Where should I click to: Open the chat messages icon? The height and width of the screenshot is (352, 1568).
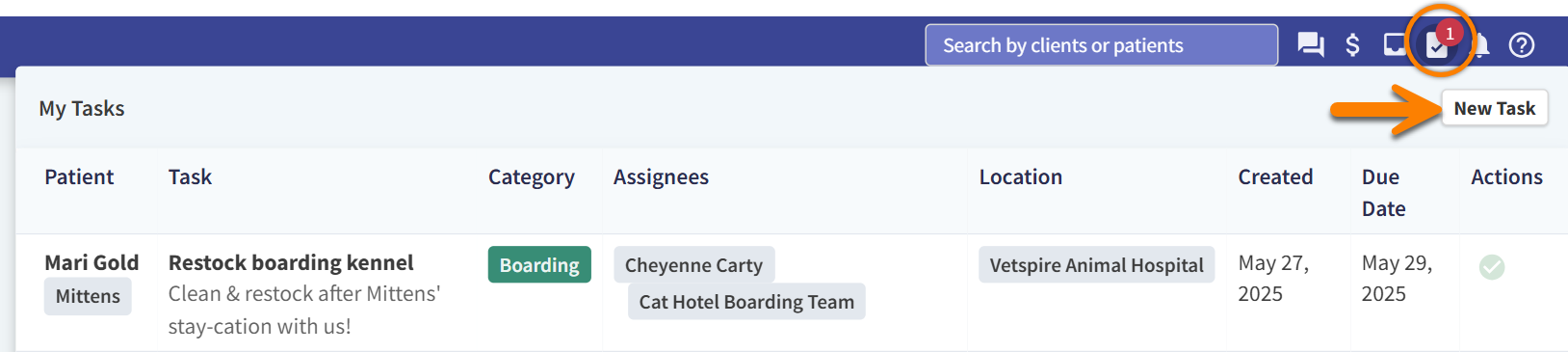point(1311,45)
